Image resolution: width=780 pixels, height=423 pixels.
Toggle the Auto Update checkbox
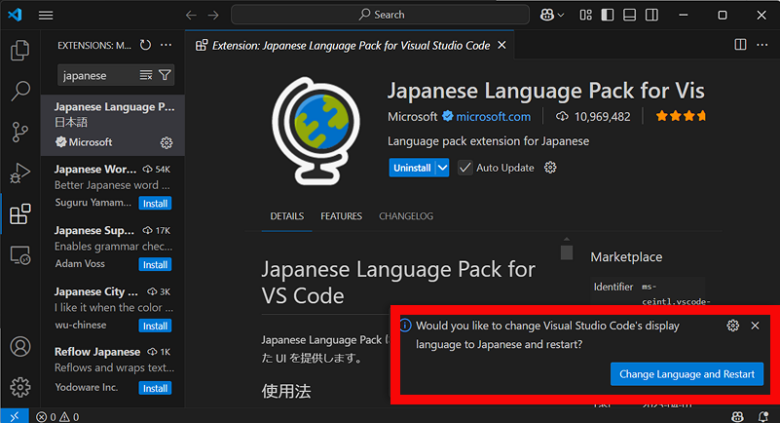pyautogui.click(x=465, y=168)
